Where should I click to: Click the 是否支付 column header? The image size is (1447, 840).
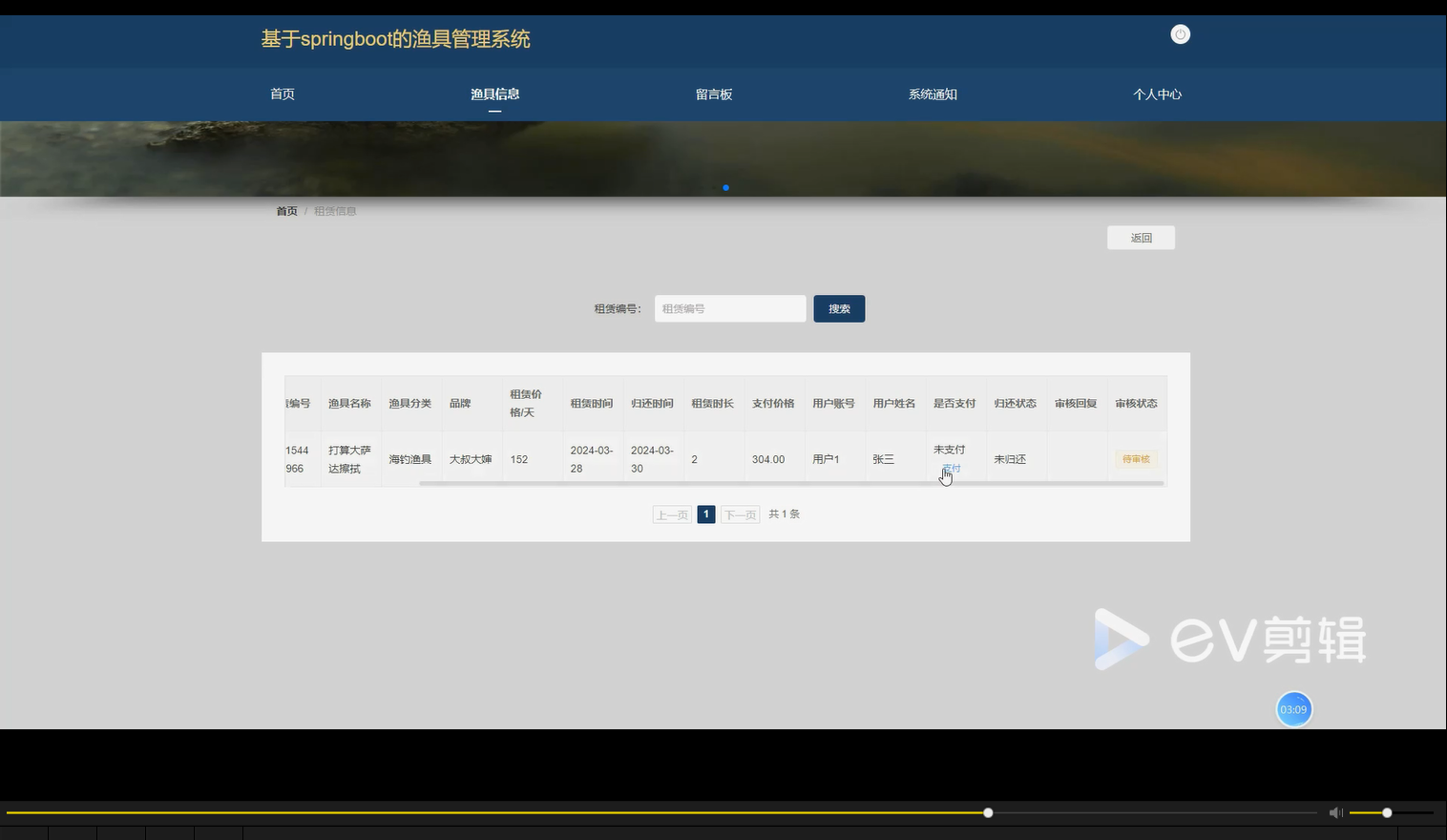coord(954,404)
